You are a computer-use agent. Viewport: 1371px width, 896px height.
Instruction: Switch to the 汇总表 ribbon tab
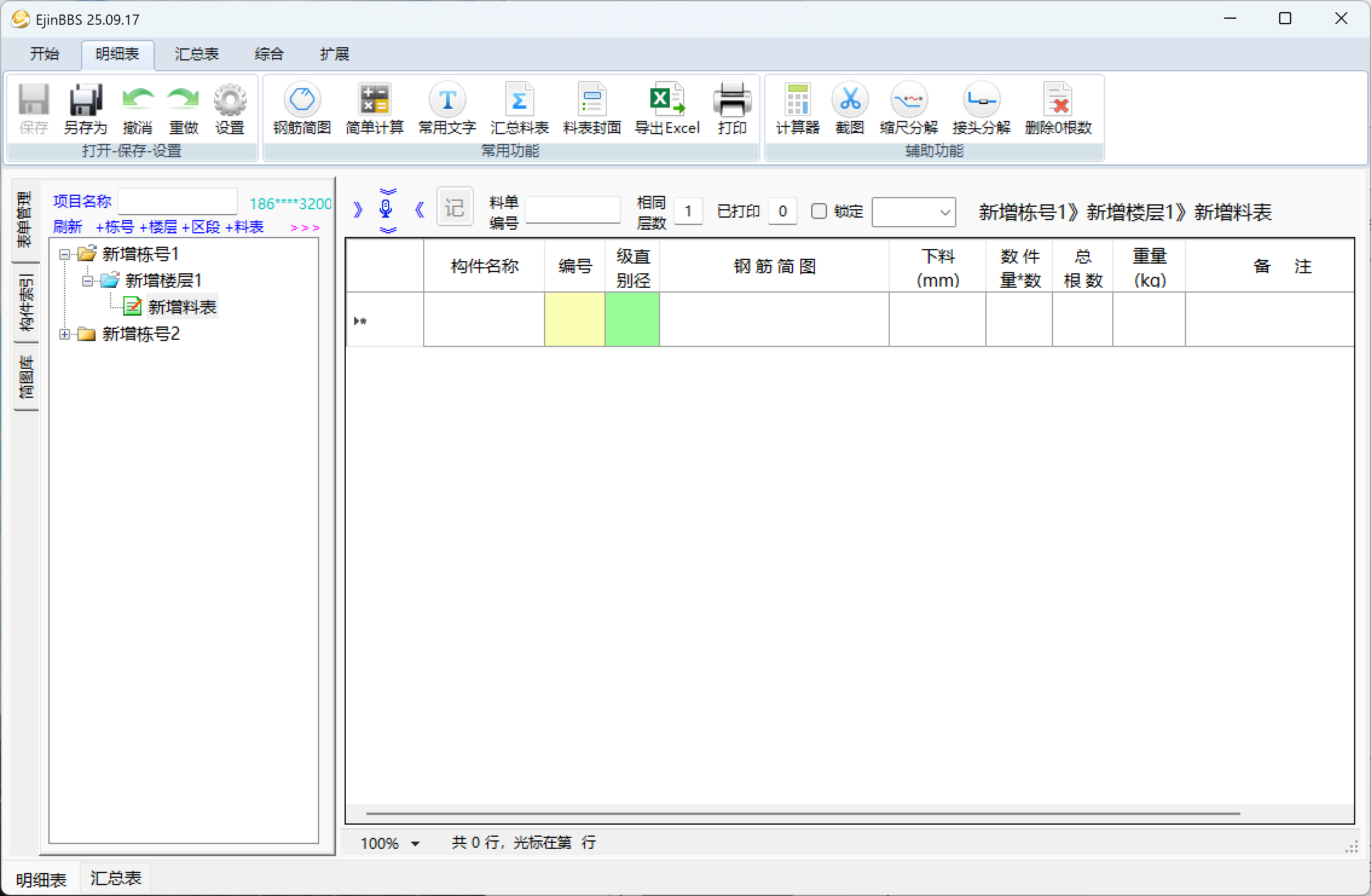(x=196, y=54)
